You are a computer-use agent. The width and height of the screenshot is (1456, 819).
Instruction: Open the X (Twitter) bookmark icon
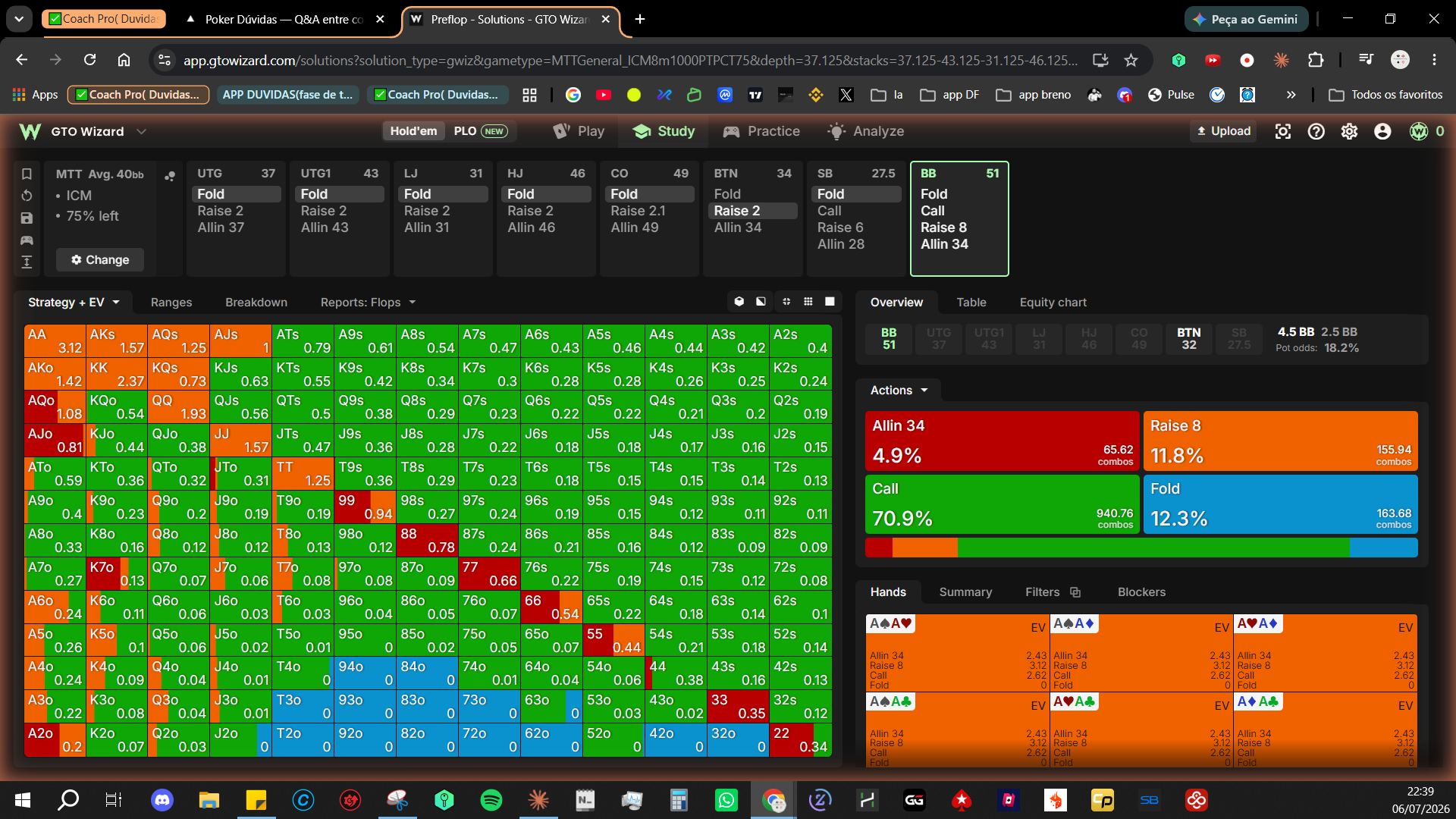tap(846, 95)
